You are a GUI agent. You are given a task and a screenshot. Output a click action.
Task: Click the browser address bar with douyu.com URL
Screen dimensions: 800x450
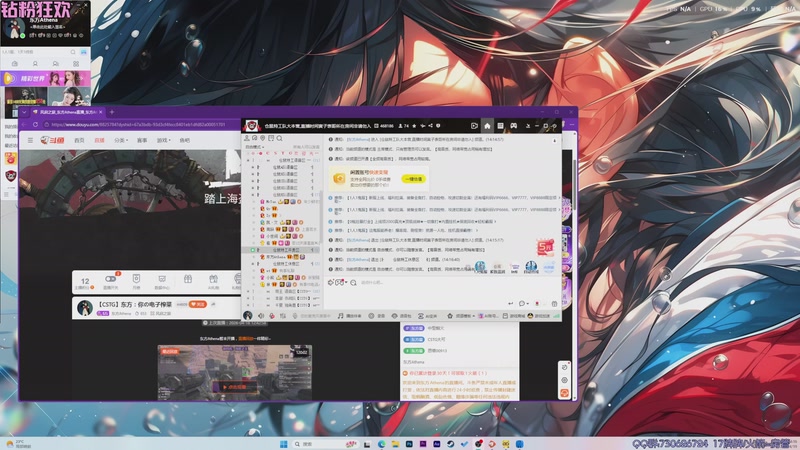[138, 124]
